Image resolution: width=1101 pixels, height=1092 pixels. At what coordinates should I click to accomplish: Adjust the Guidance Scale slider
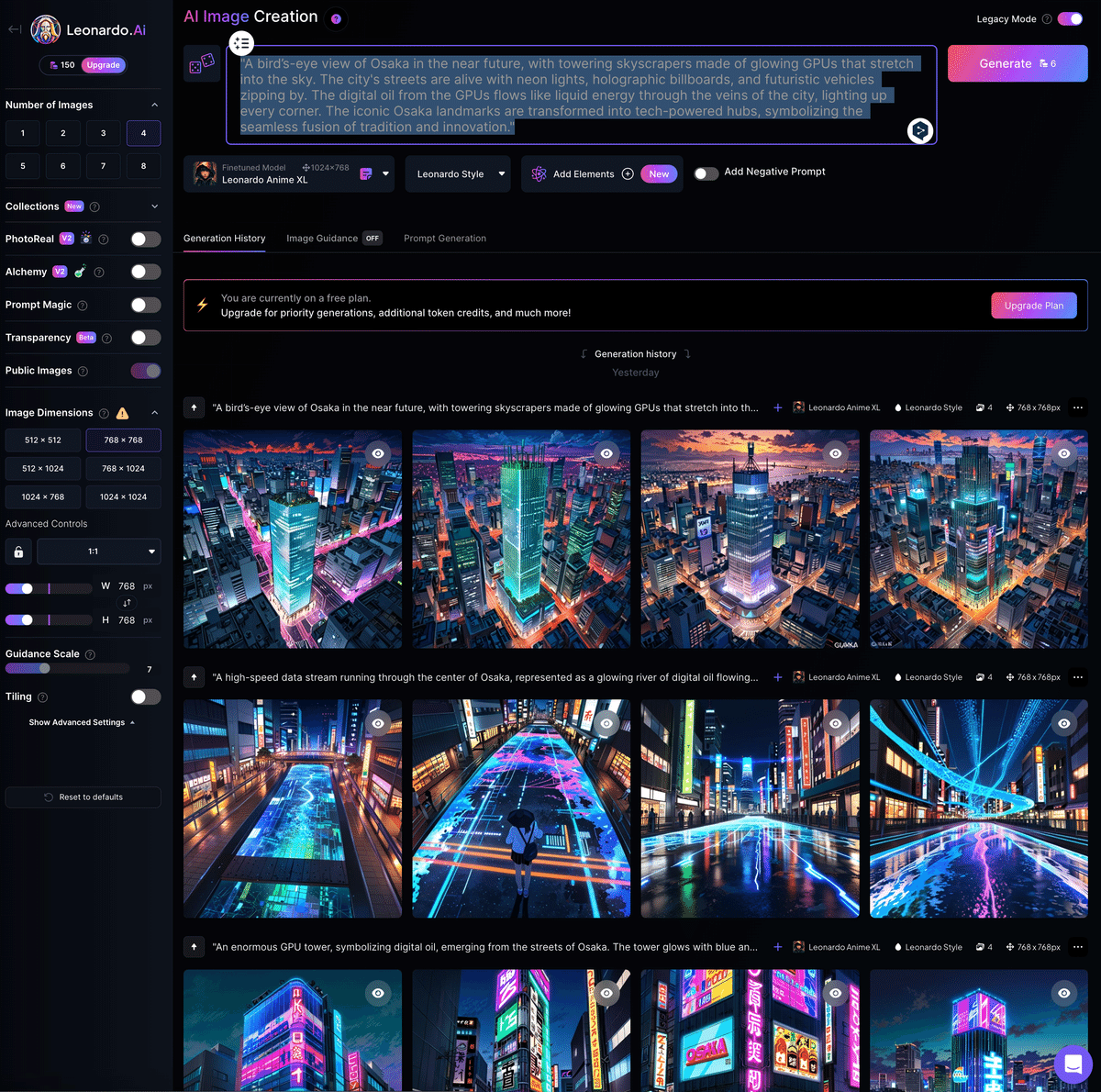click(x=66, y=668)
